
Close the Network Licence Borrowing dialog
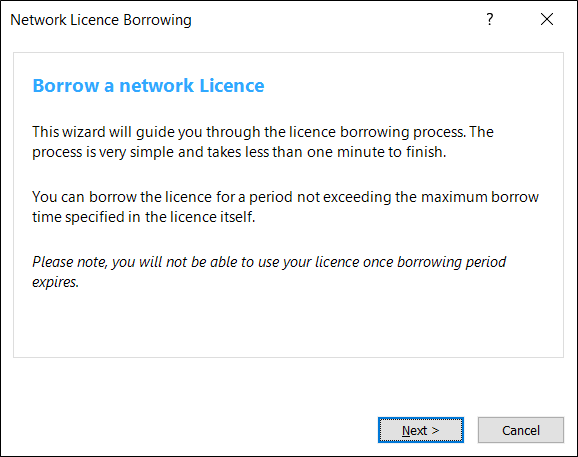coord(547,19)
